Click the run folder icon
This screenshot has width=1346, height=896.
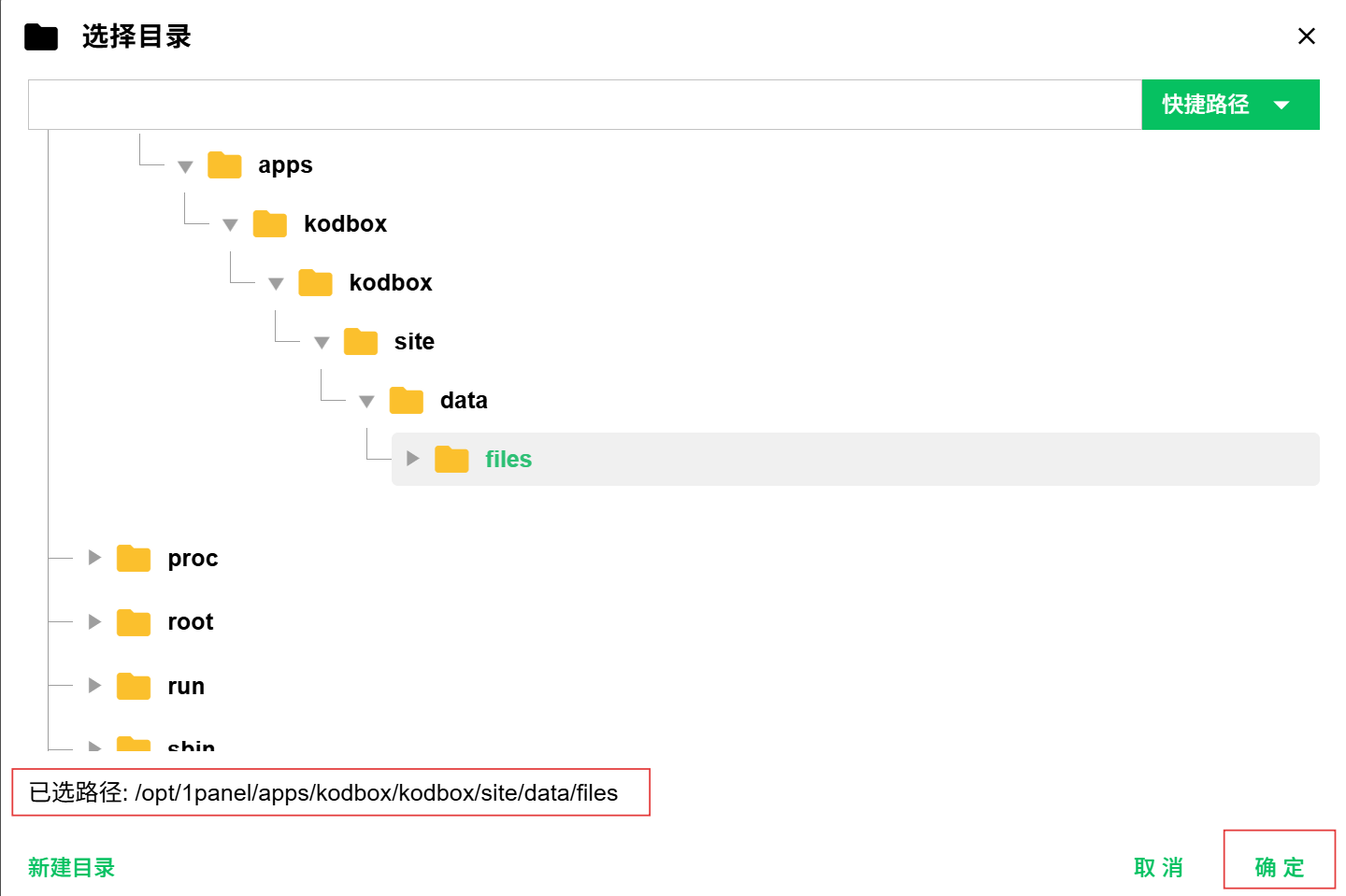[134, 687]
